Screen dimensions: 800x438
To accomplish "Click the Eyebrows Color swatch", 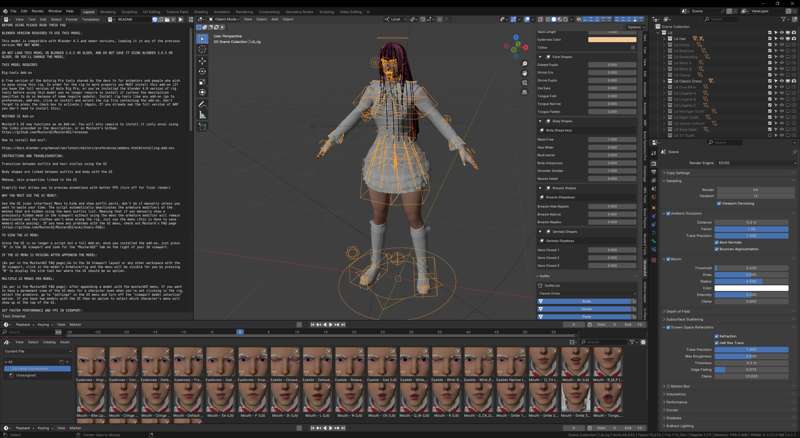I will [x=612, y=39].
